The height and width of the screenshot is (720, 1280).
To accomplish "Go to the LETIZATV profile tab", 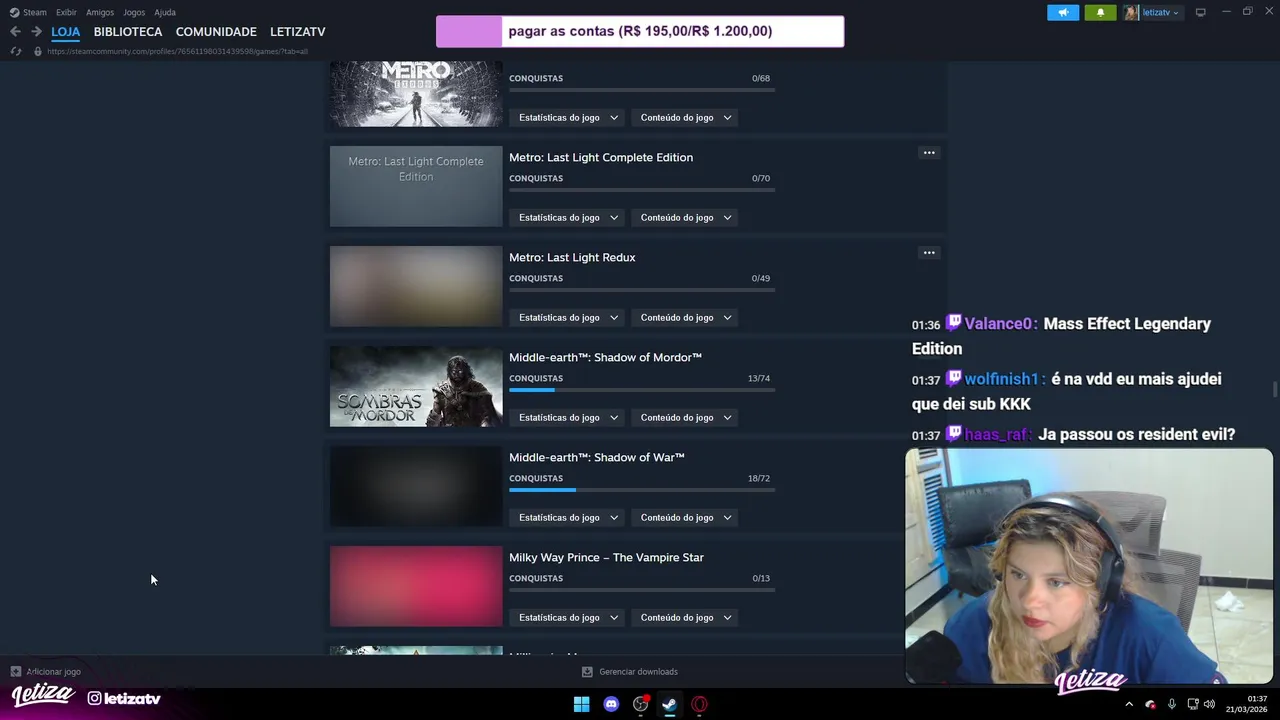I will coord(298,32).
